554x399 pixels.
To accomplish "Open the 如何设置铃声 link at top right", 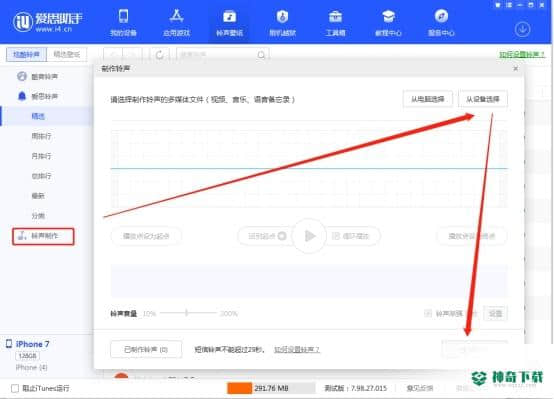I will click(x=522, y=54).
